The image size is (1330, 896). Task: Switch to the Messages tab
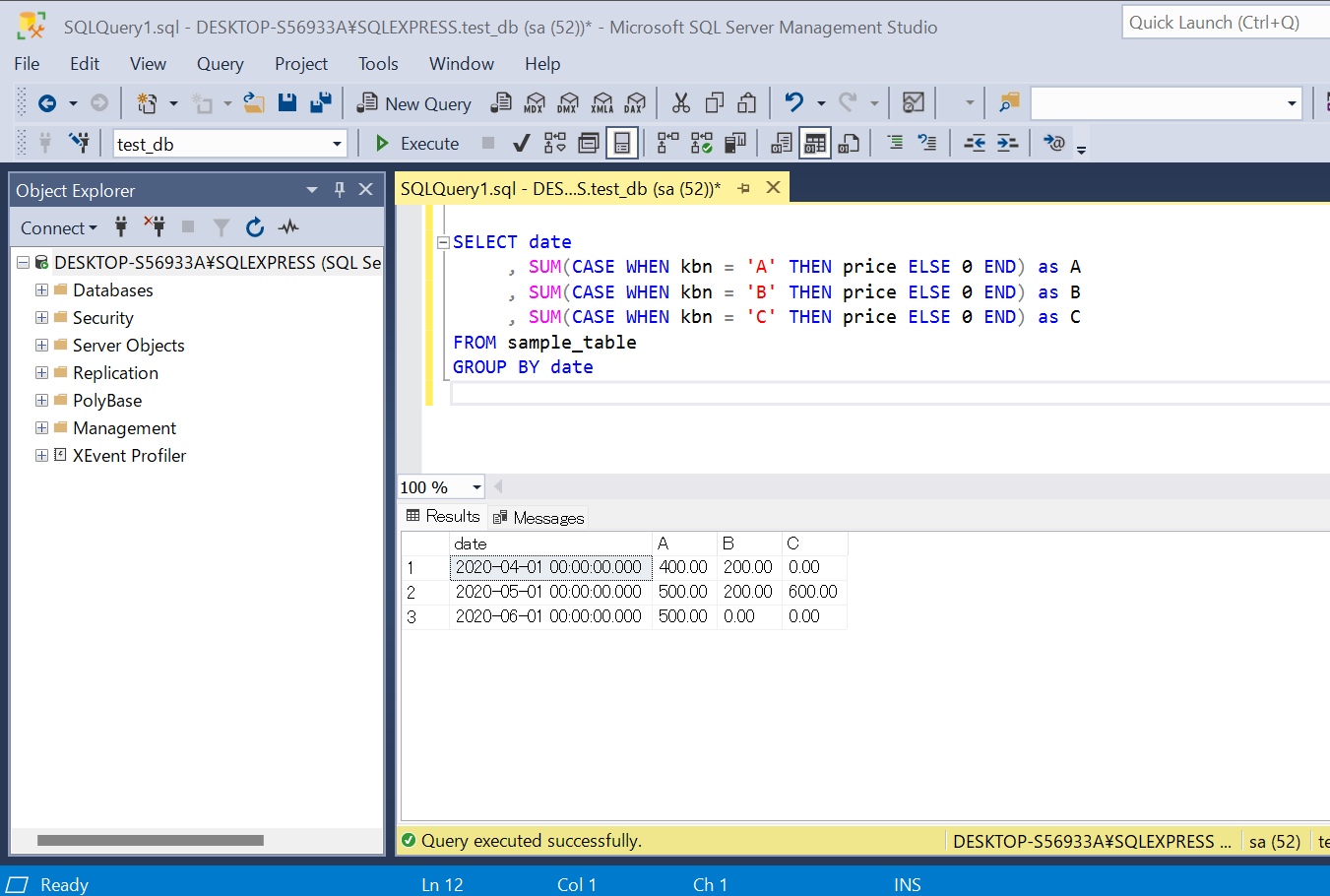click(538, 518)
